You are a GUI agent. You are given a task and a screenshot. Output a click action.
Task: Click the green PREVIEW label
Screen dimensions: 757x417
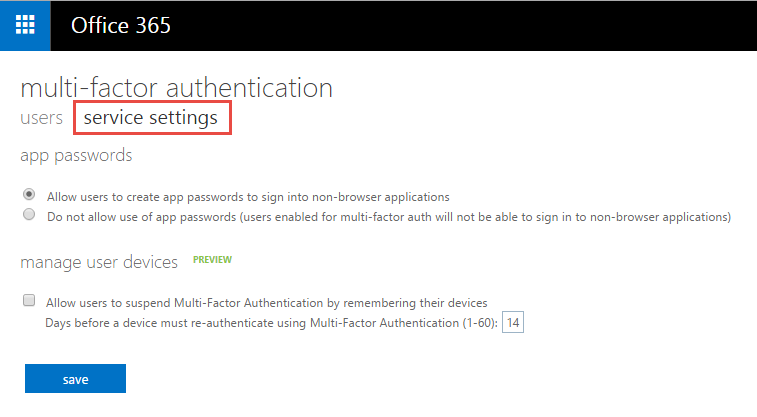click(x=212, y=260)
